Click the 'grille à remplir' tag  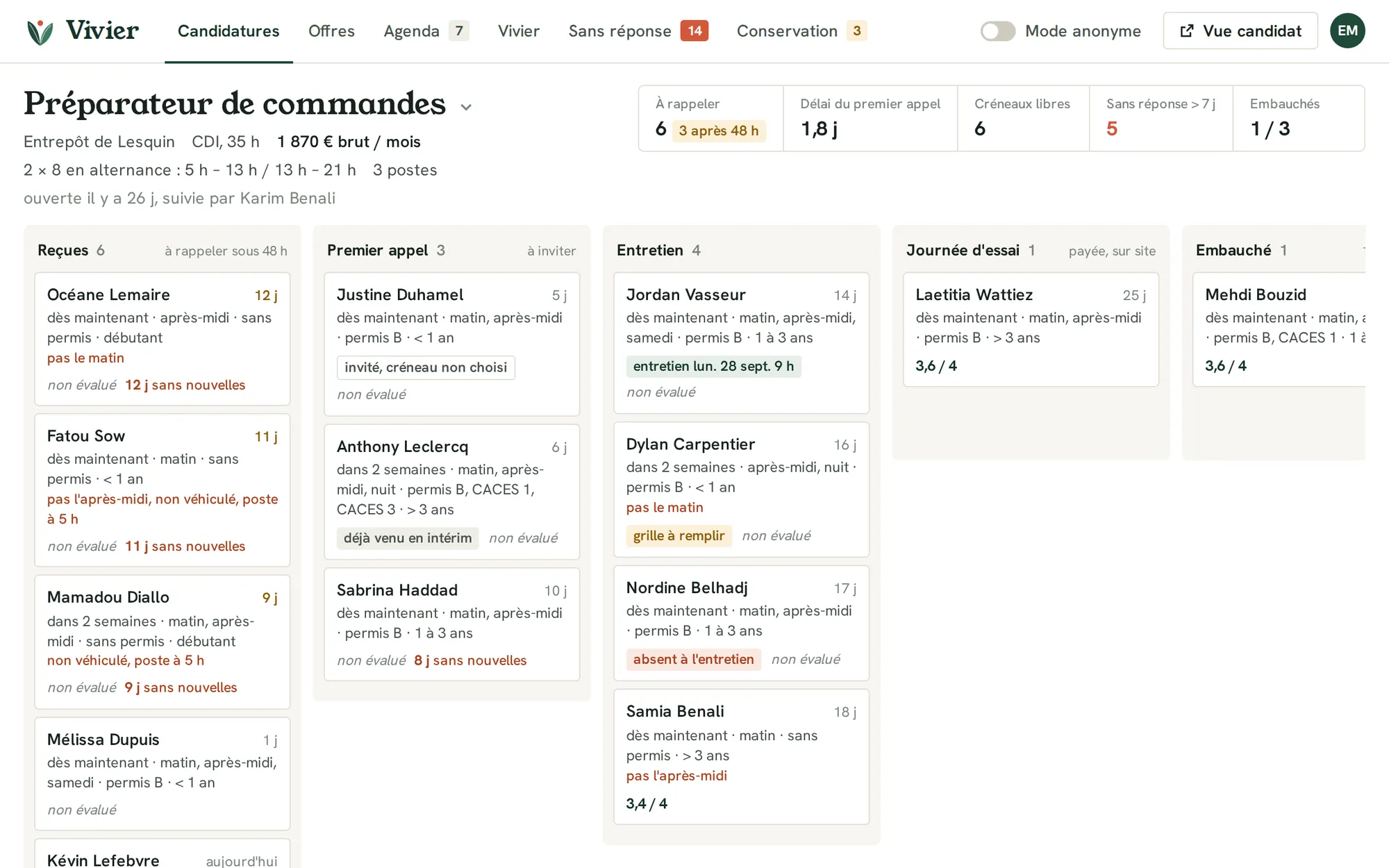pos(679,535)
